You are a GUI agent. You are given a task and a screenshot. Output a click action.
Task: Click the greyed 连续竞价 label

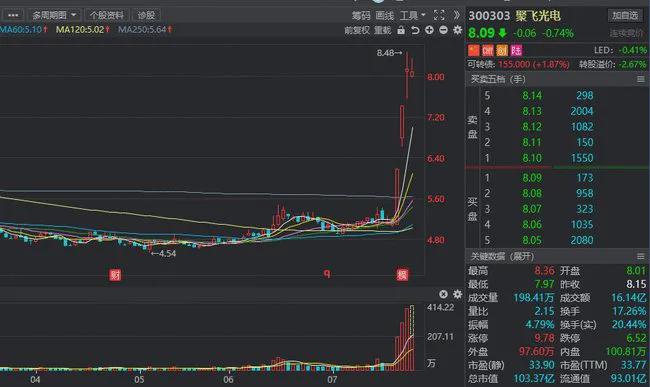[x=626, y=33]
